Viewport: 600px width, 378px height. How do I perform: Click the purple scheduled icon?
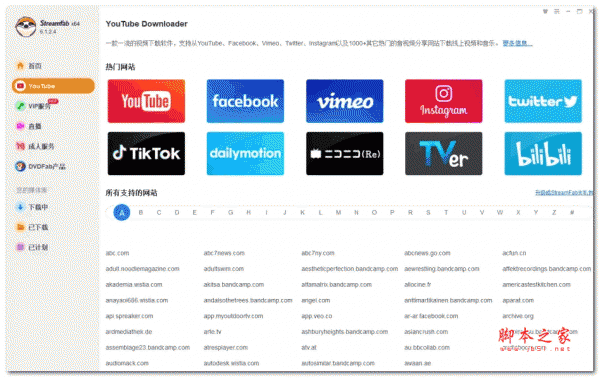click(x=20, y=247)
